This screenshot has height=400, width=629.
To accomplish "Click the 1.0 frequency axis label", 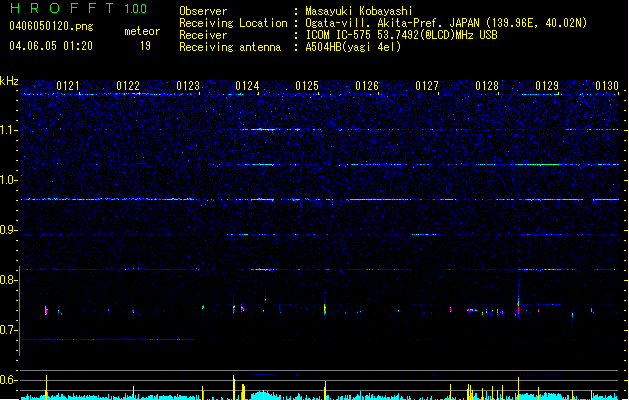I will [9, 180].
